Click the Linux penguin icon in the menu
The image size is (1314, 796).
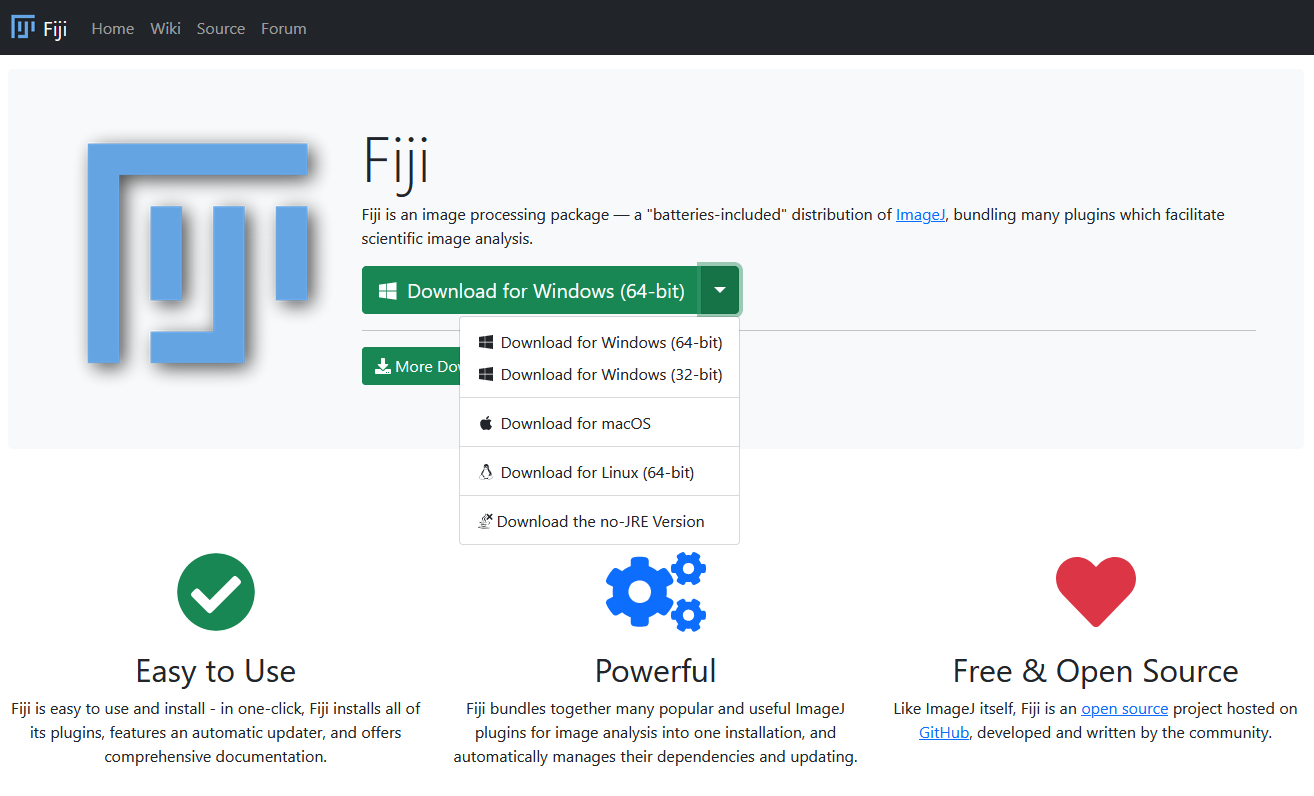484,471
